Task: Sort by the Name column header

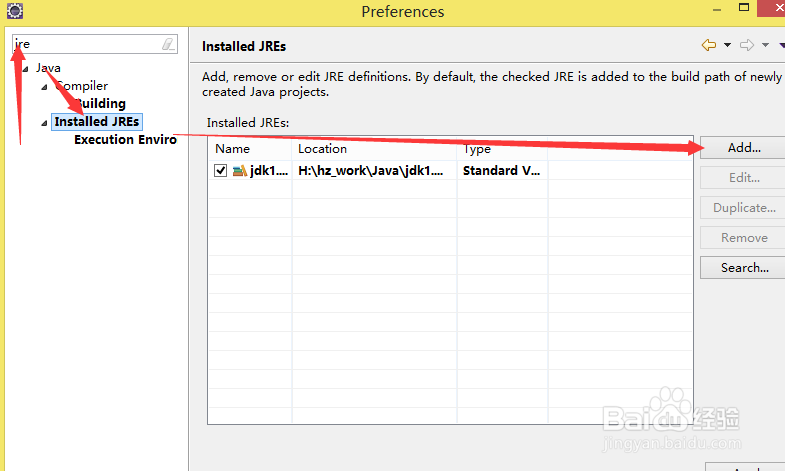Action: (250, 149)
